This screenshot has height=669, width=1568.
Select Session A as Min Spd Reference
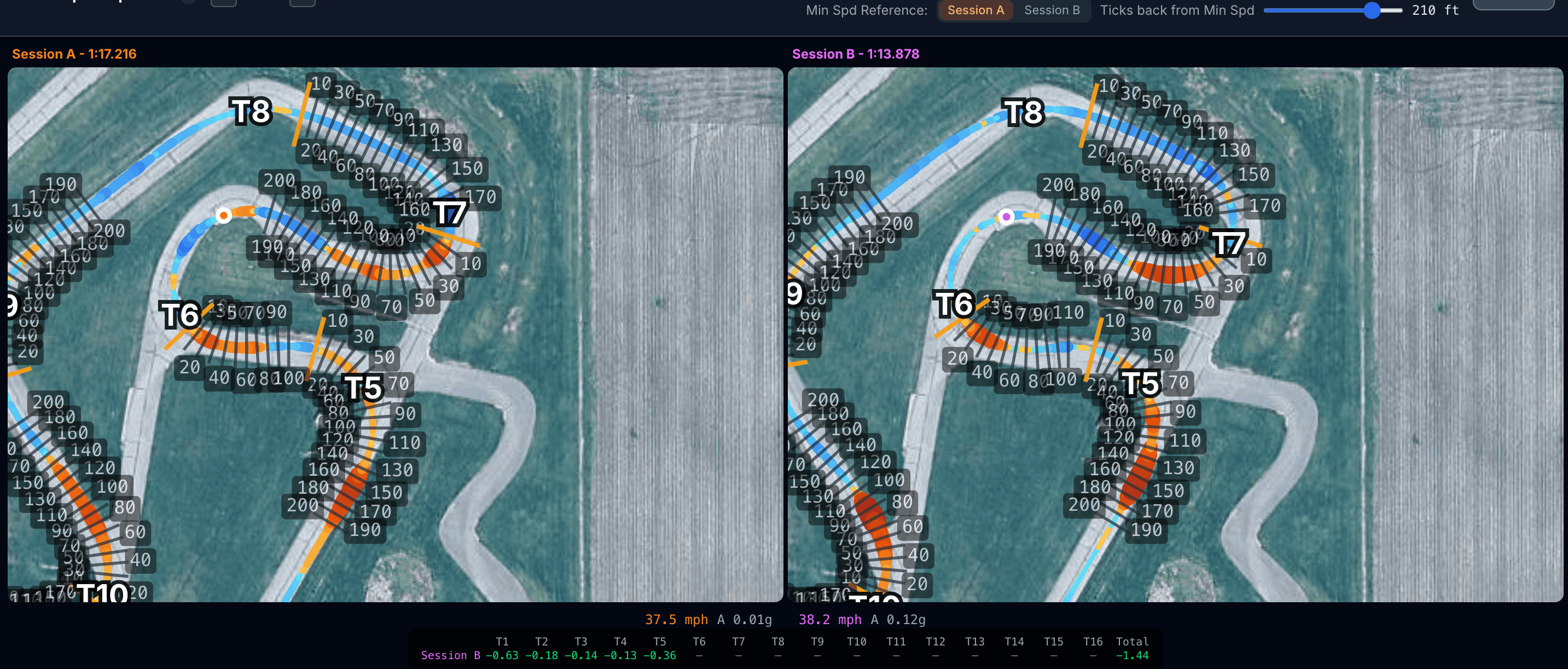pos(975,10)
